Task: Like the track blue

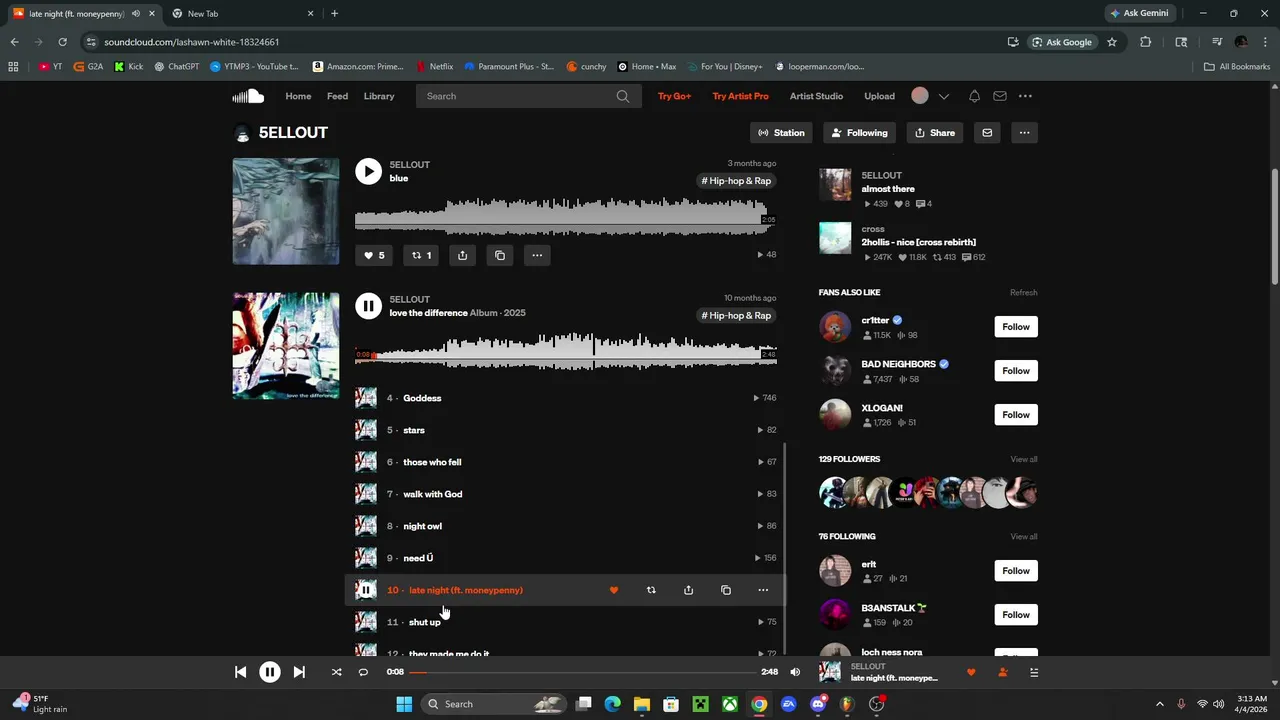Action: click(x=374, y=255)
